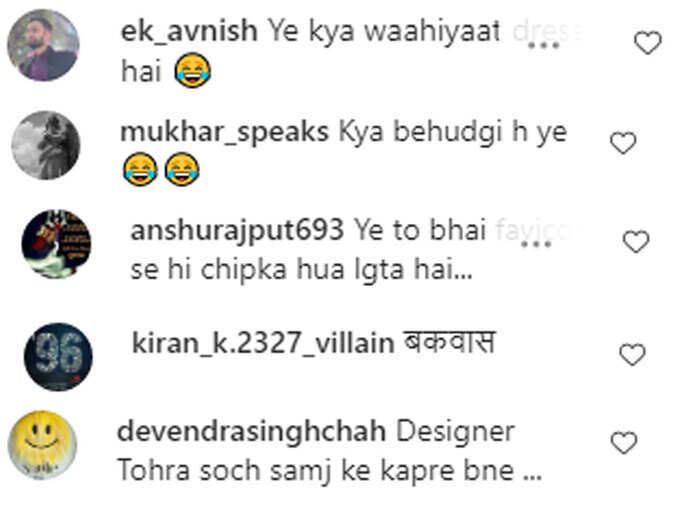Open the three-dot menu on anshurajput693's comment
The image size is (680, 510).
[536, 244]
